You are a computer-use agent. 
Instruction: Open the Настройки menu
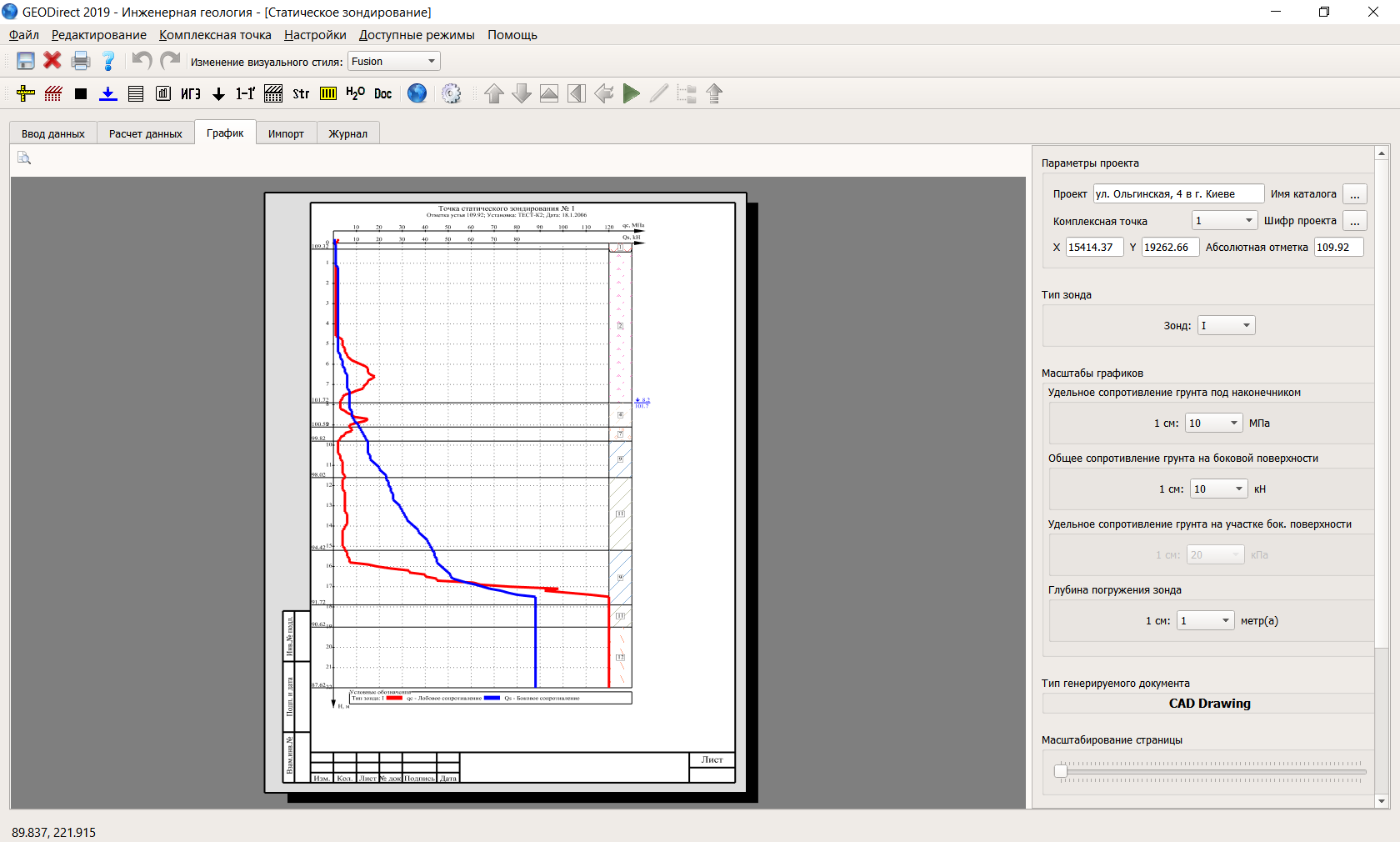315,35
